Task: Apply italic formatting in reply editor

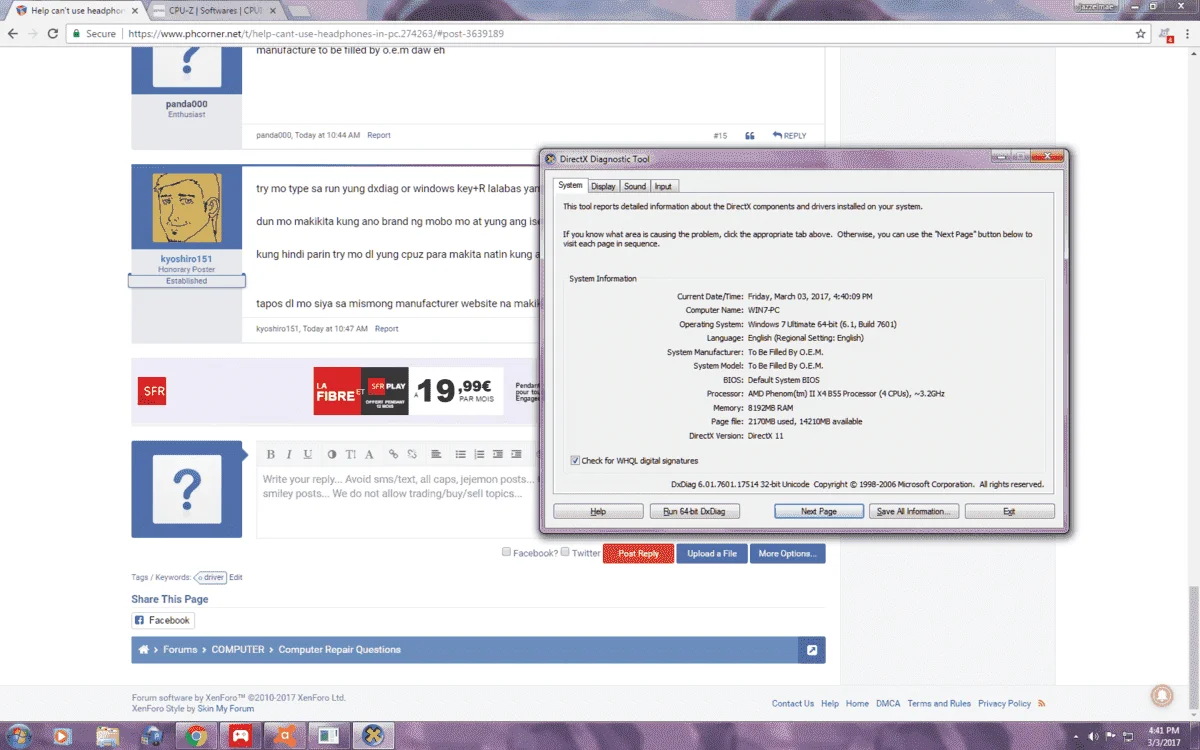Action: click(x=289, y=454)
